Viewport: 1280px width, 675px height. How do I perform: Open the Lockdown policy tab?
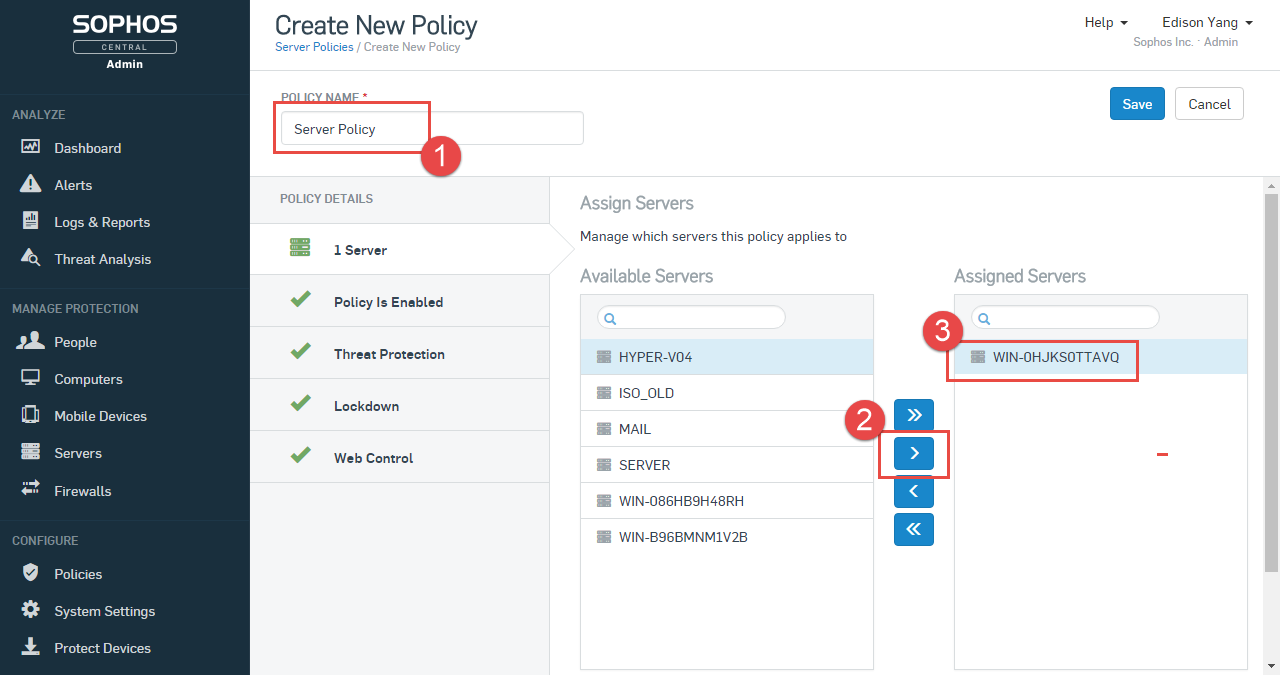(400, 406)
